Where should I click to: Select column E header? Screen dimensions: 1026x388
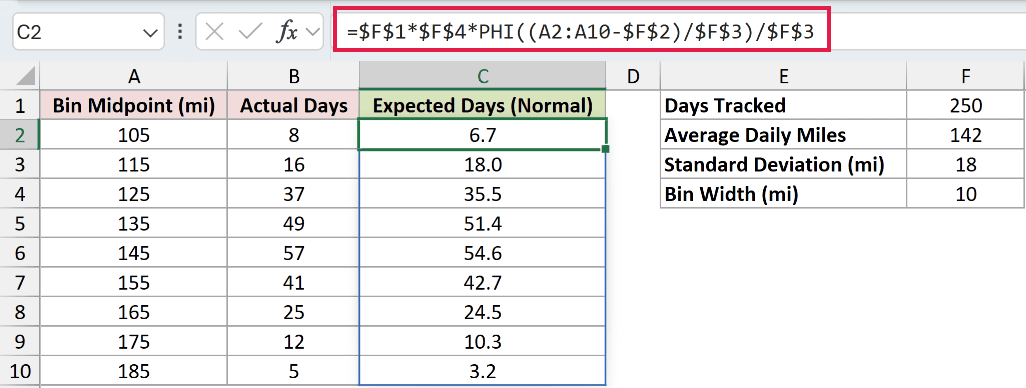click(783, 77)
